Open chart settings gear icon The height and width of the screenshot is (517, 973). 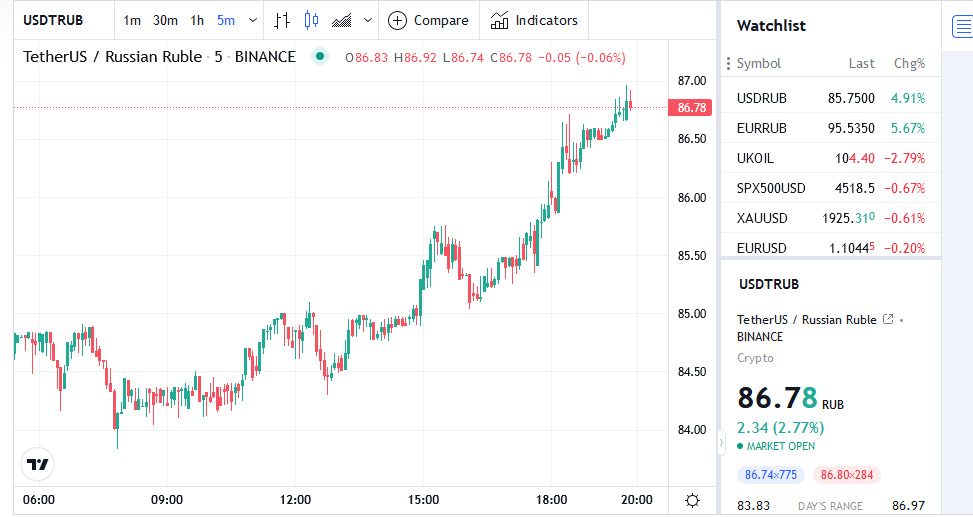(x=692, y=500)
